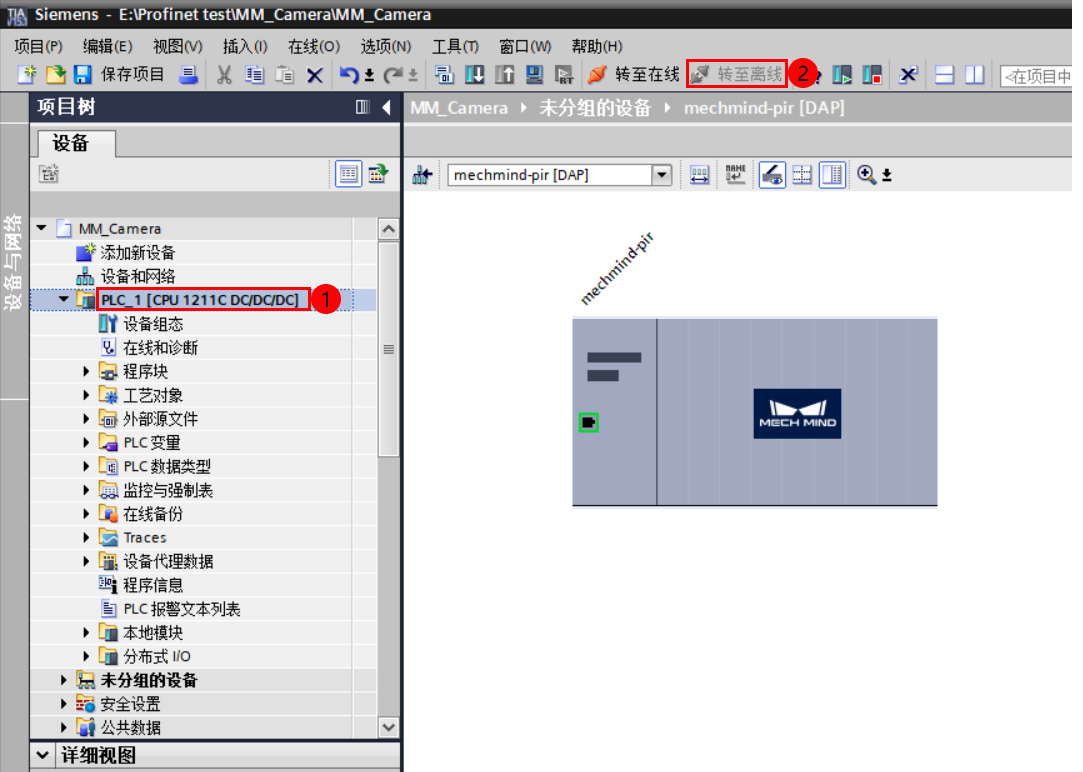Image resolution: width=1083 pixels, height=772 pixels.
Task: Click the Undo icon on the toolbar
Action: 350,75
